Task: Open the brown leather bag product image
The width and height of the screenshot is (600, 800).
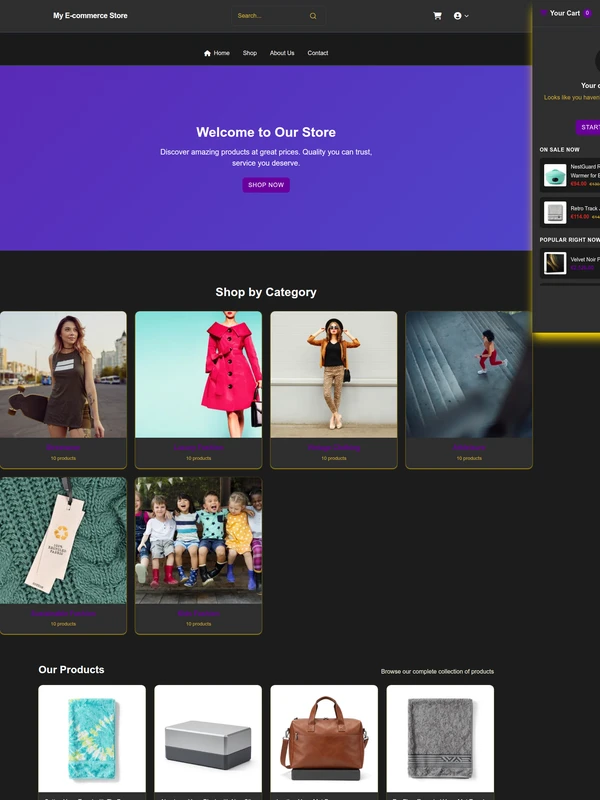Action: point(324,738)
